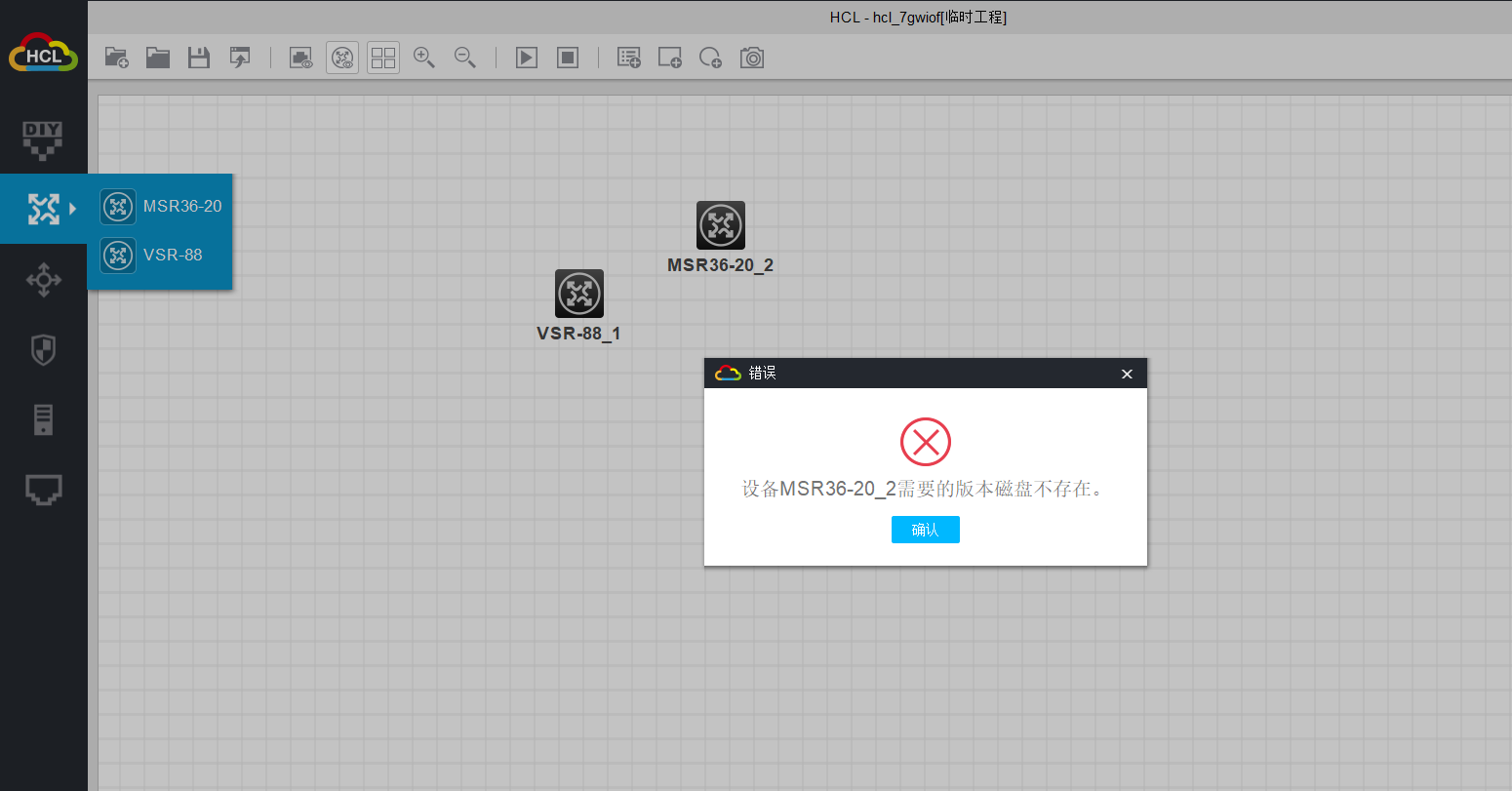The image size is (1512, 791).
Task: Click the VSR-88_1 device label
Action: click(x=578, y=334)
